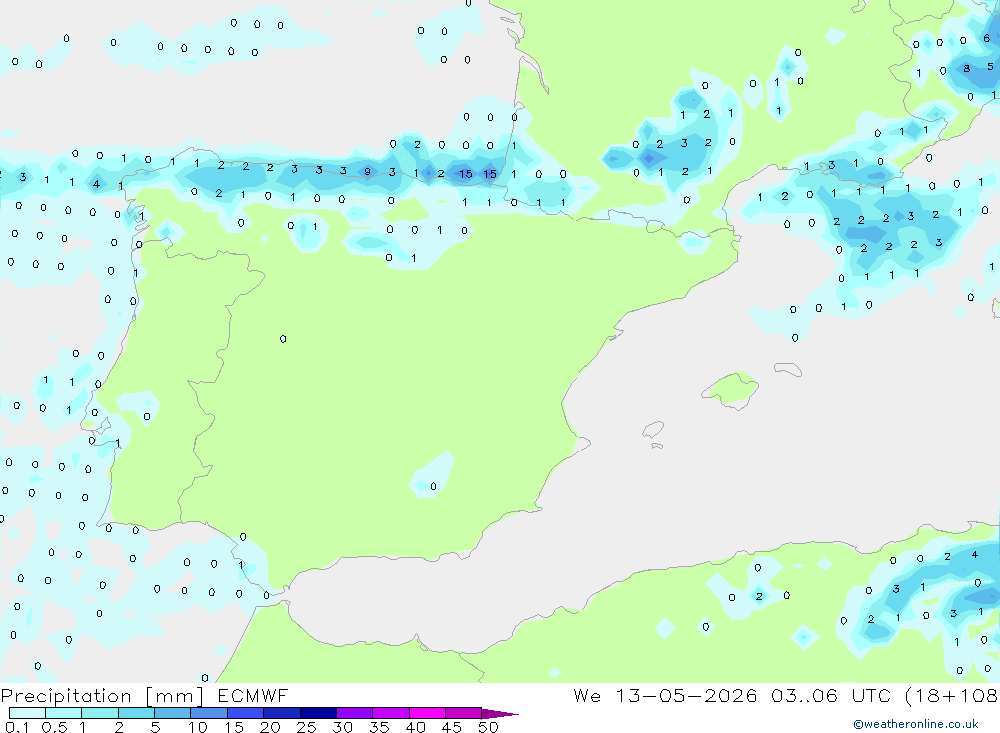This screenshot has height=733, width=1000.
Task: Click the 2–5 mm legend color swatch
Action: pos(136,713)
